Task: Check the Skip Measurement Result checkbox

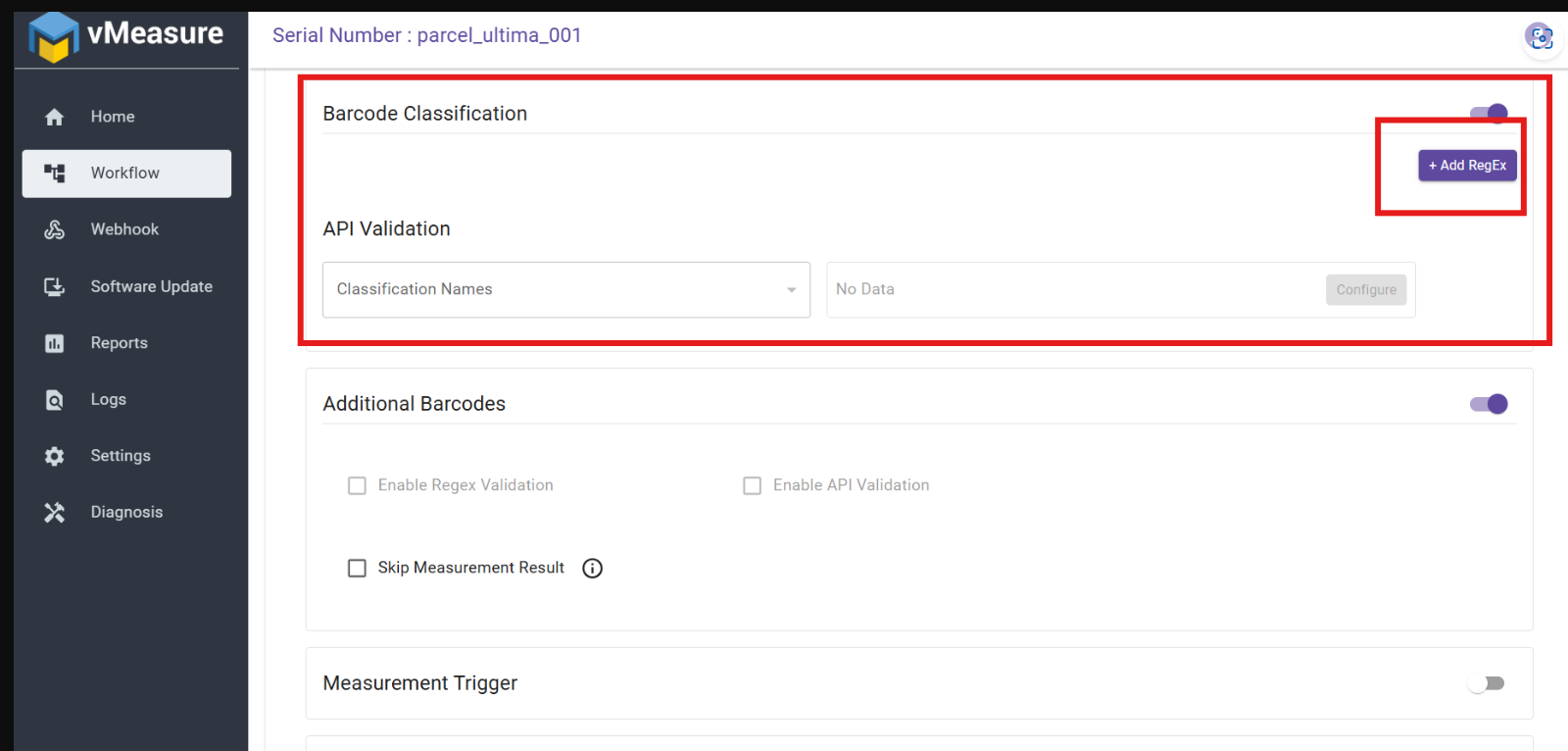Action: click(357, 569)
